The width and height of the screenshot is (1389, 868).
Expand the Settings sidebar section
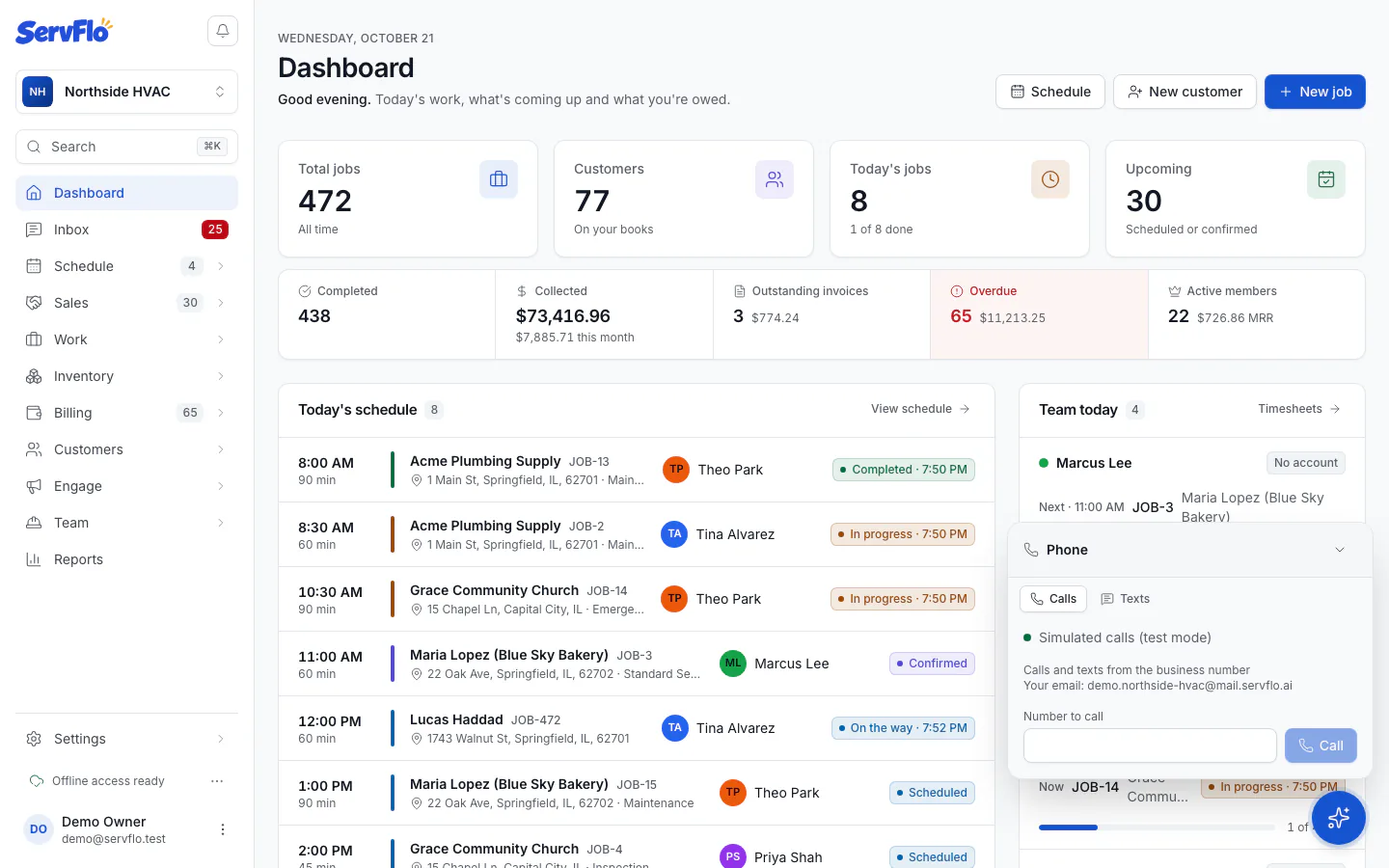click(x=221, y=739)
